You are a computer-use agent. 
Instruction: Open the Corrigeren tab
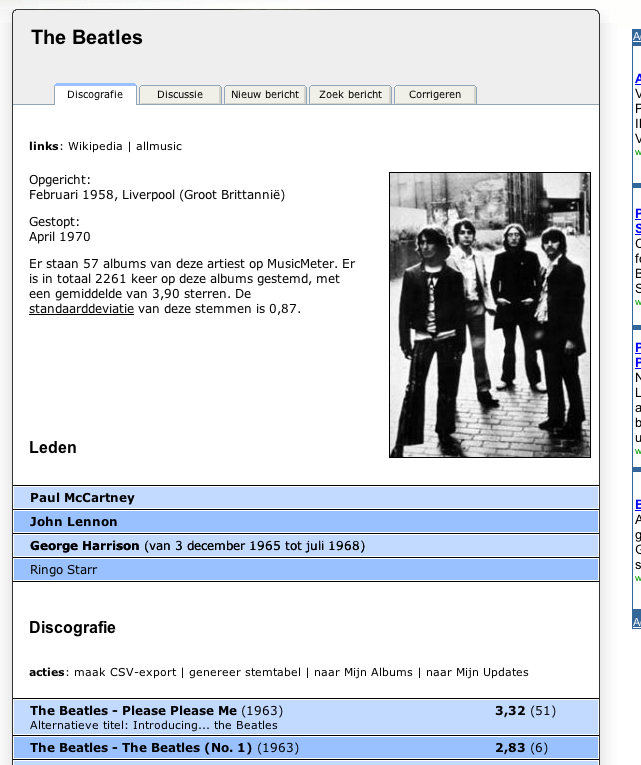tap(435, 94)
